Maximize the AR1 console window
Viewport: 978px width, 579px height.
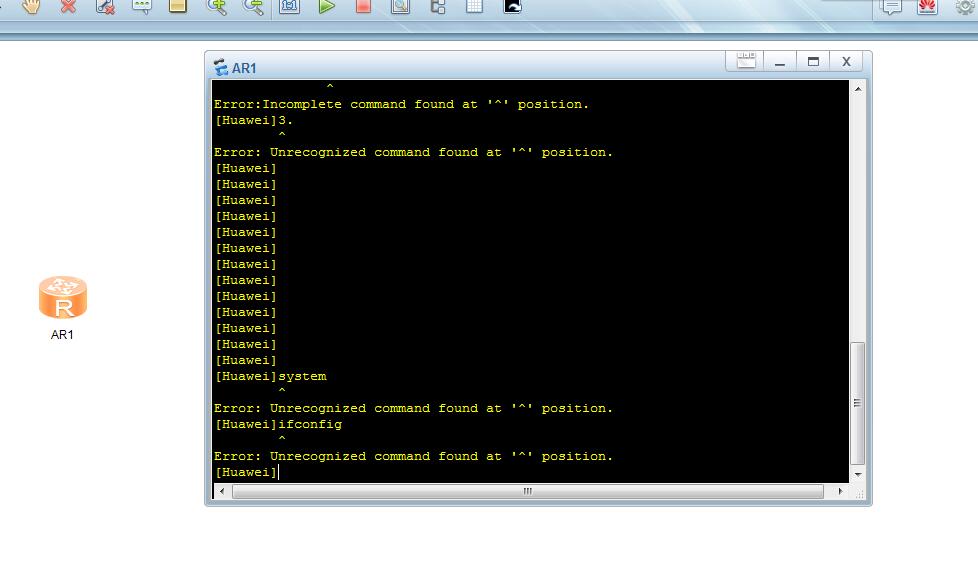tap(813, 62)
